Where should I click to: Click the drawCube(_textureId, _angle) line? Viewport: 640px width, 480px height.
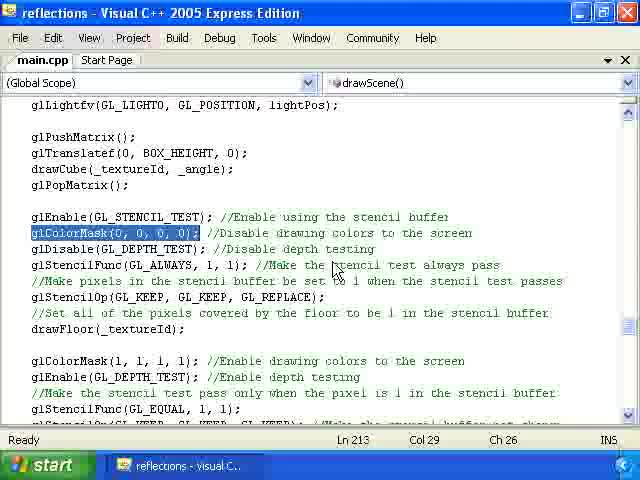132,169
